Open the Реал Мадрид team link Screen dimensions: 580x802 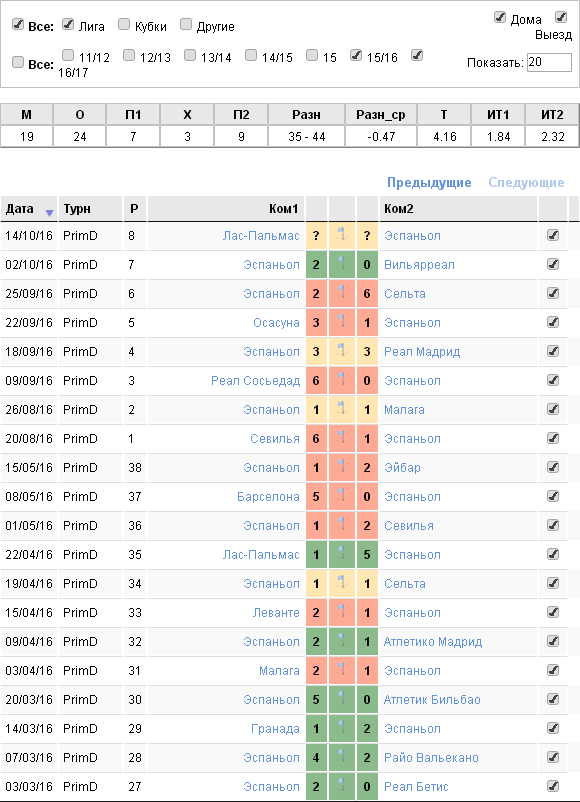(422, 352)
